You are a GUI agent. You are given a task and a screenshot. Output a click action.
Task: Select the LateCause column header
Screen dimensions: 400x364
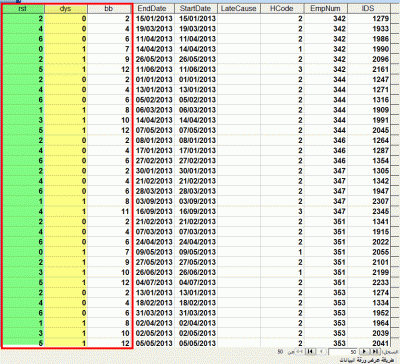coord(239,9)
